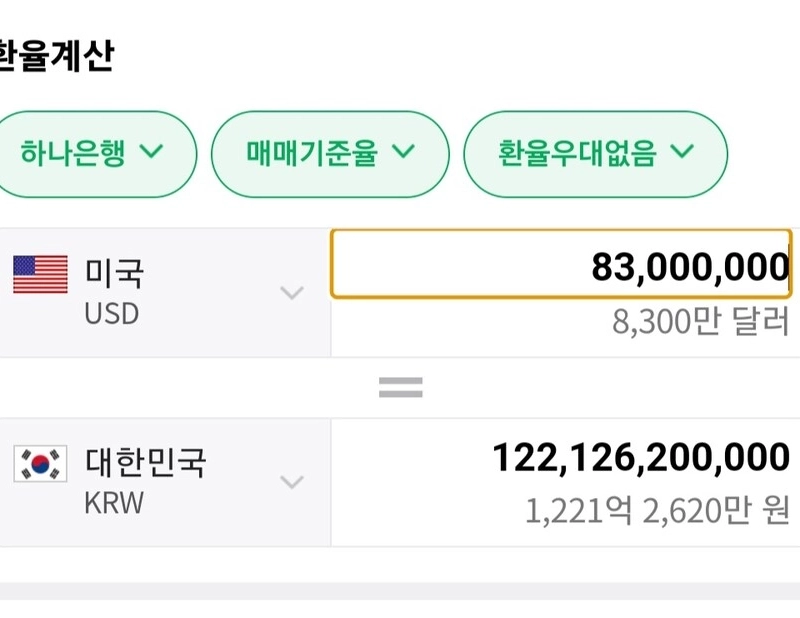Click the chevron arrow inside 하나은행 pill
Viewport: 800px width, 618px height.
click(x=150, y=152)
